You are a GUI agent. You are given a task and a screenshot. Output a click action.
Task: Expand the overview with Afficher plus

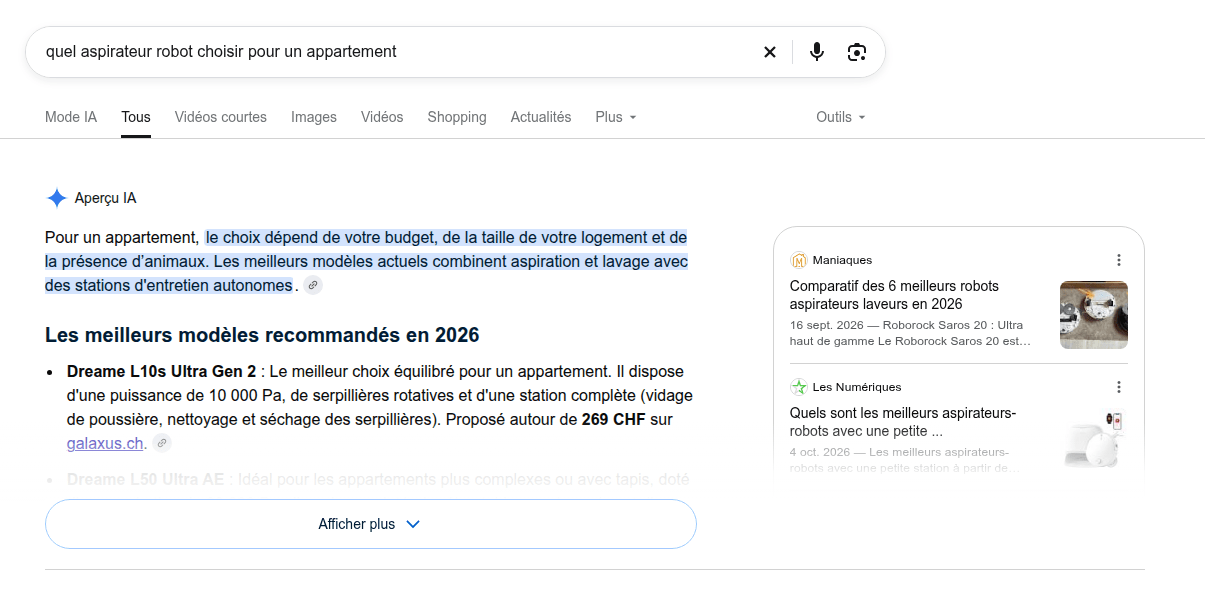370,524
